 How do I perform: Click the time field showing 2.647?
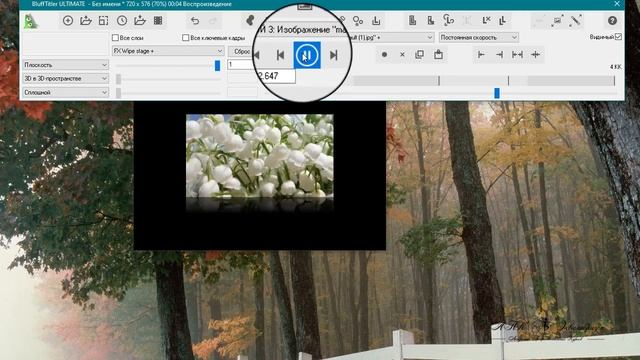[x=276, y=76]
